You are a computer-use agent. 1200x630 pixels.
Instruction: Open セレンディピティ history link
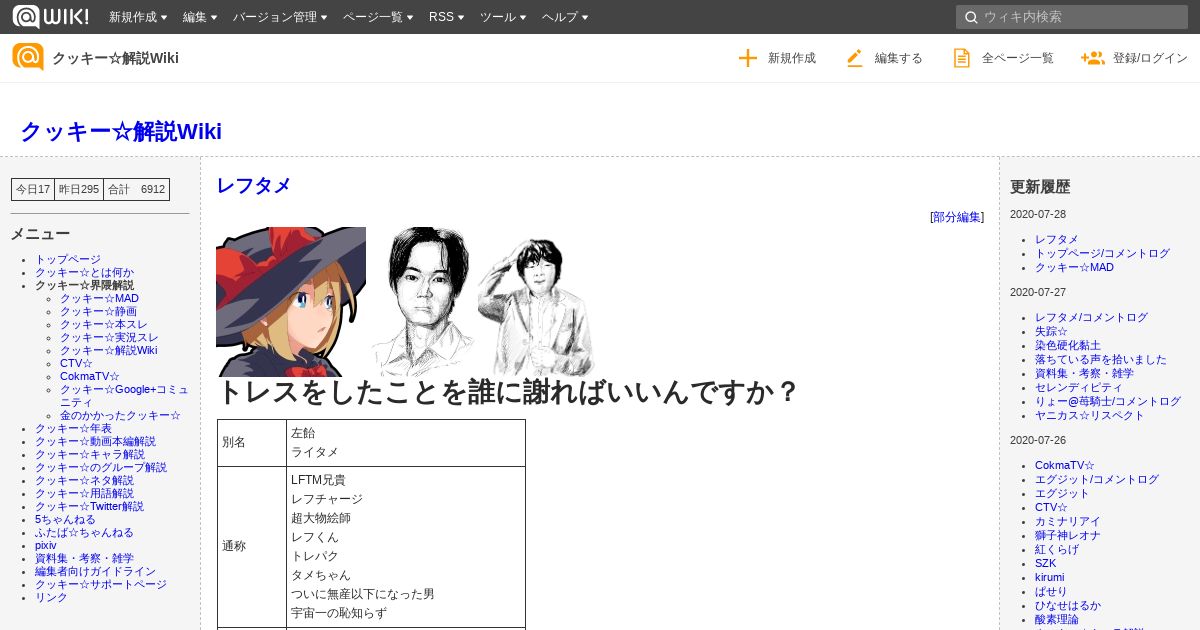[1079, 387]
